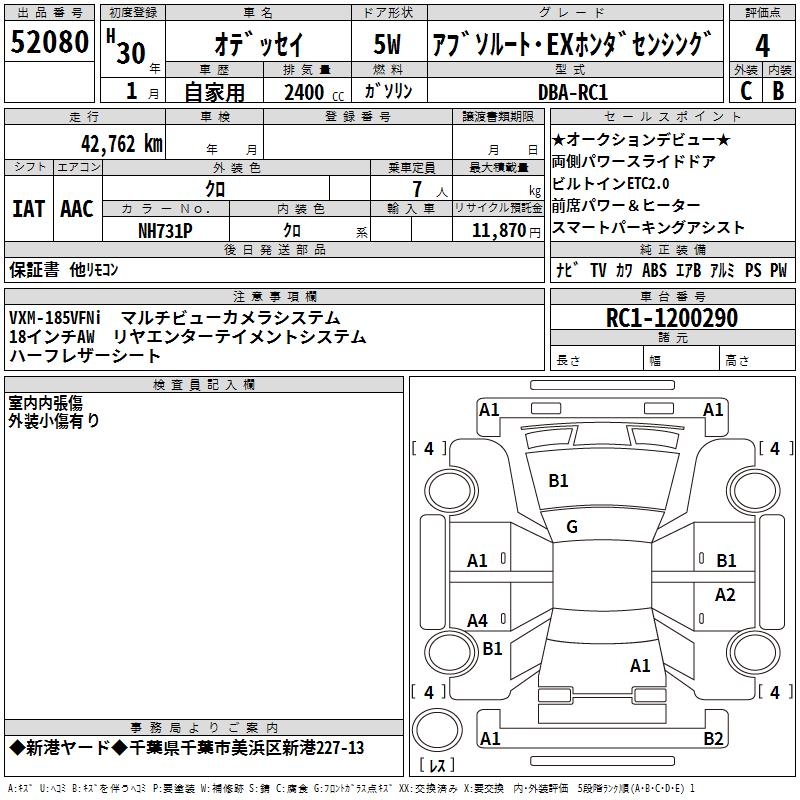The image size is (800, 800).
Task: Select the overall evaluation score 4
Action: (x=762, y=46)
